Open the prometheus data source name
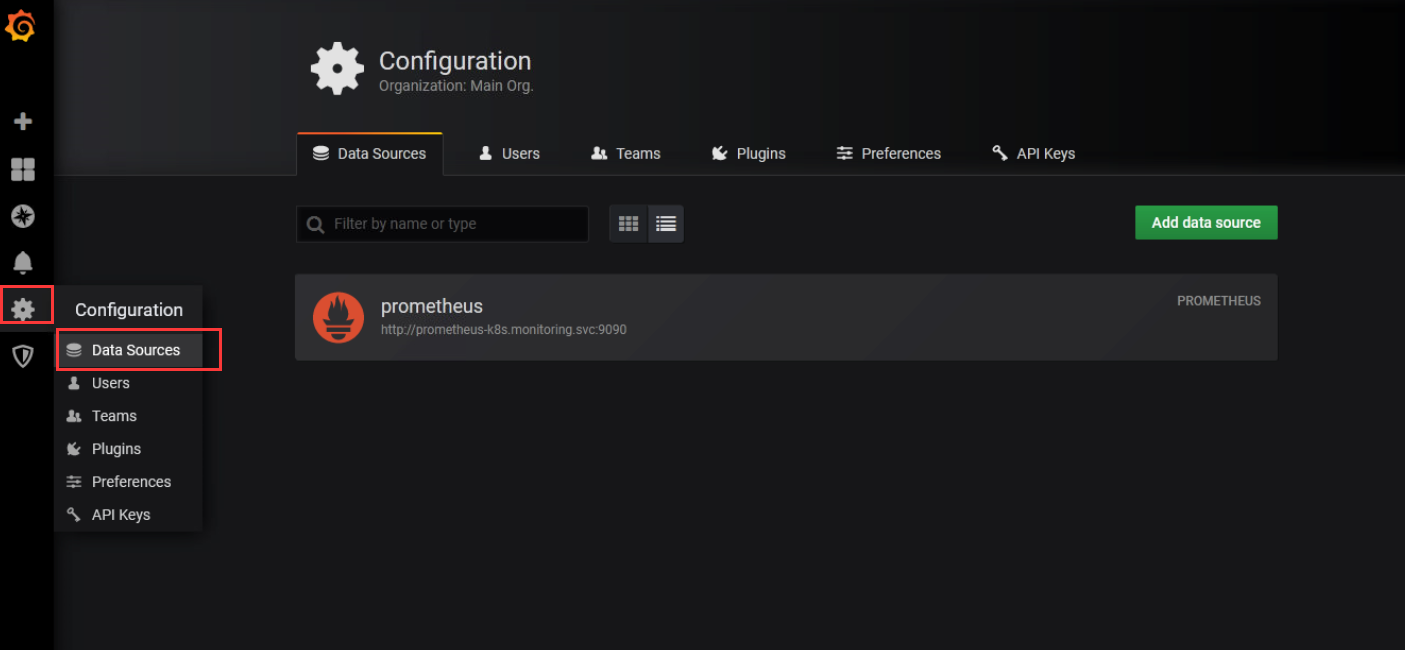Viewport: 1405px width, 650px height. (432, 306)
